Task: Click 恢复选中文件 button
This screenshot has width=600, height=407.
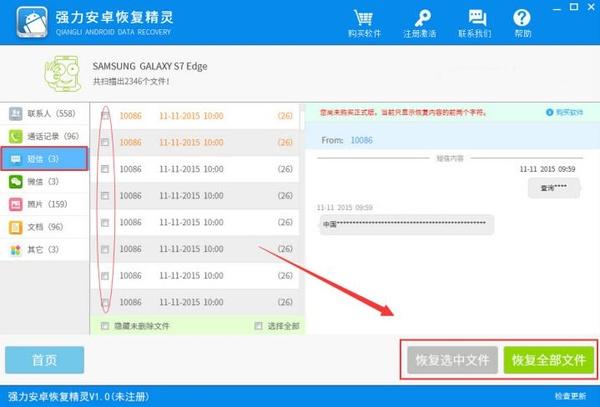Action: pyautogui.click(x=452, y=360)
